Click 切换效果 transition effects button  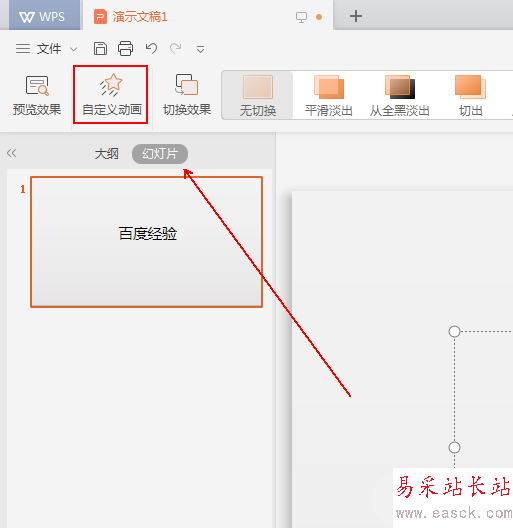coord(187,96)
